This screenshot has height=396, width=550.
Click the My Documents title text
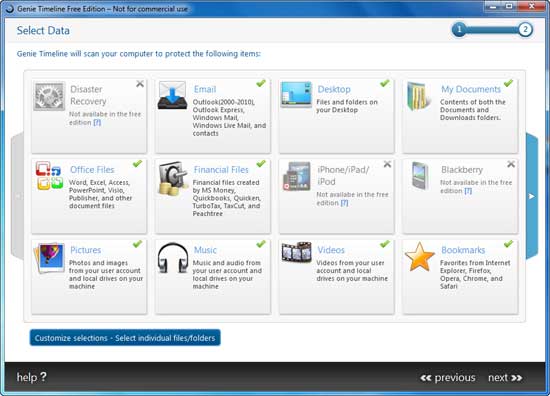tap(471, 89)
